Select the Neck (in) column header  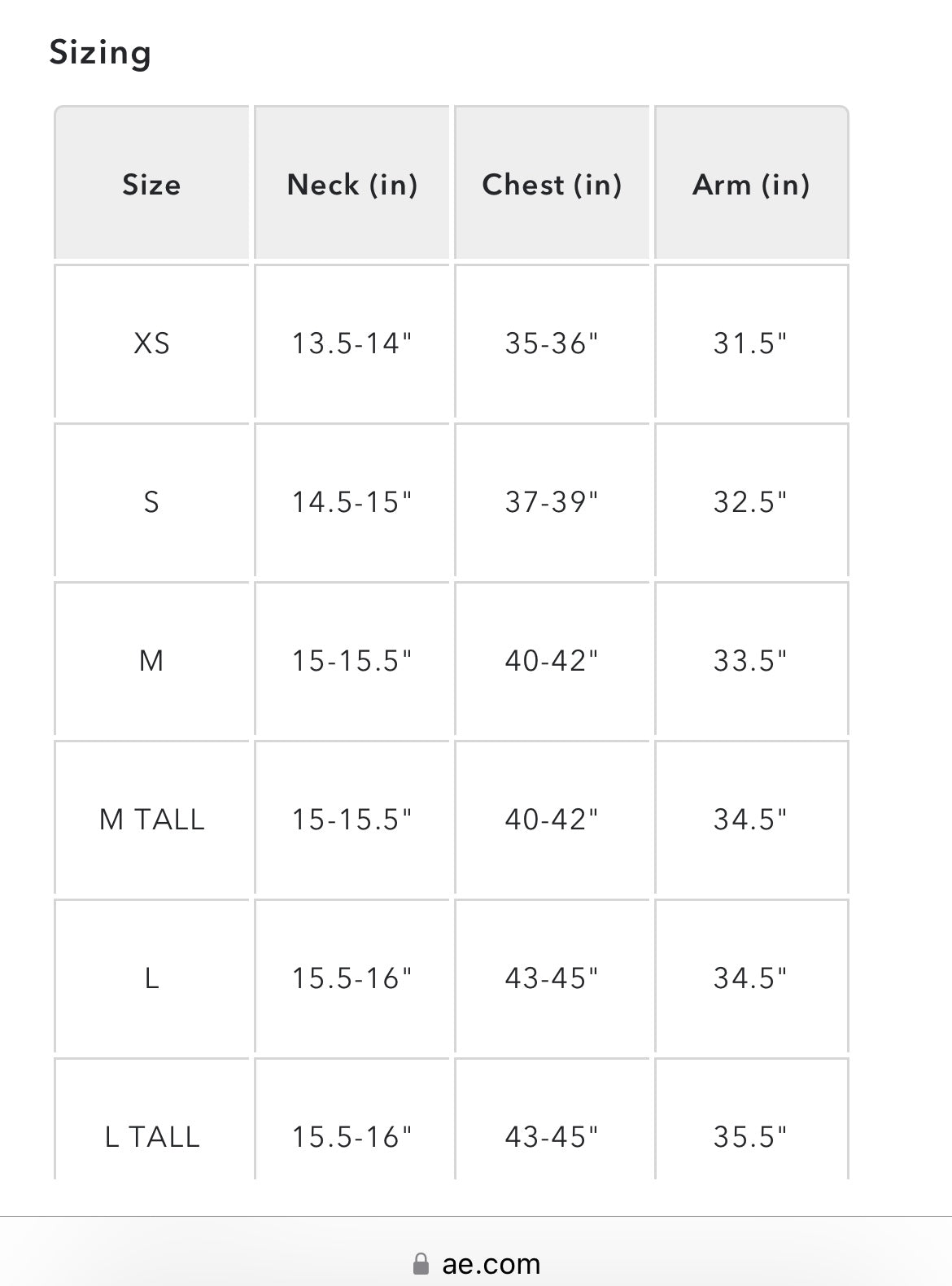click(x=352, y=183)
